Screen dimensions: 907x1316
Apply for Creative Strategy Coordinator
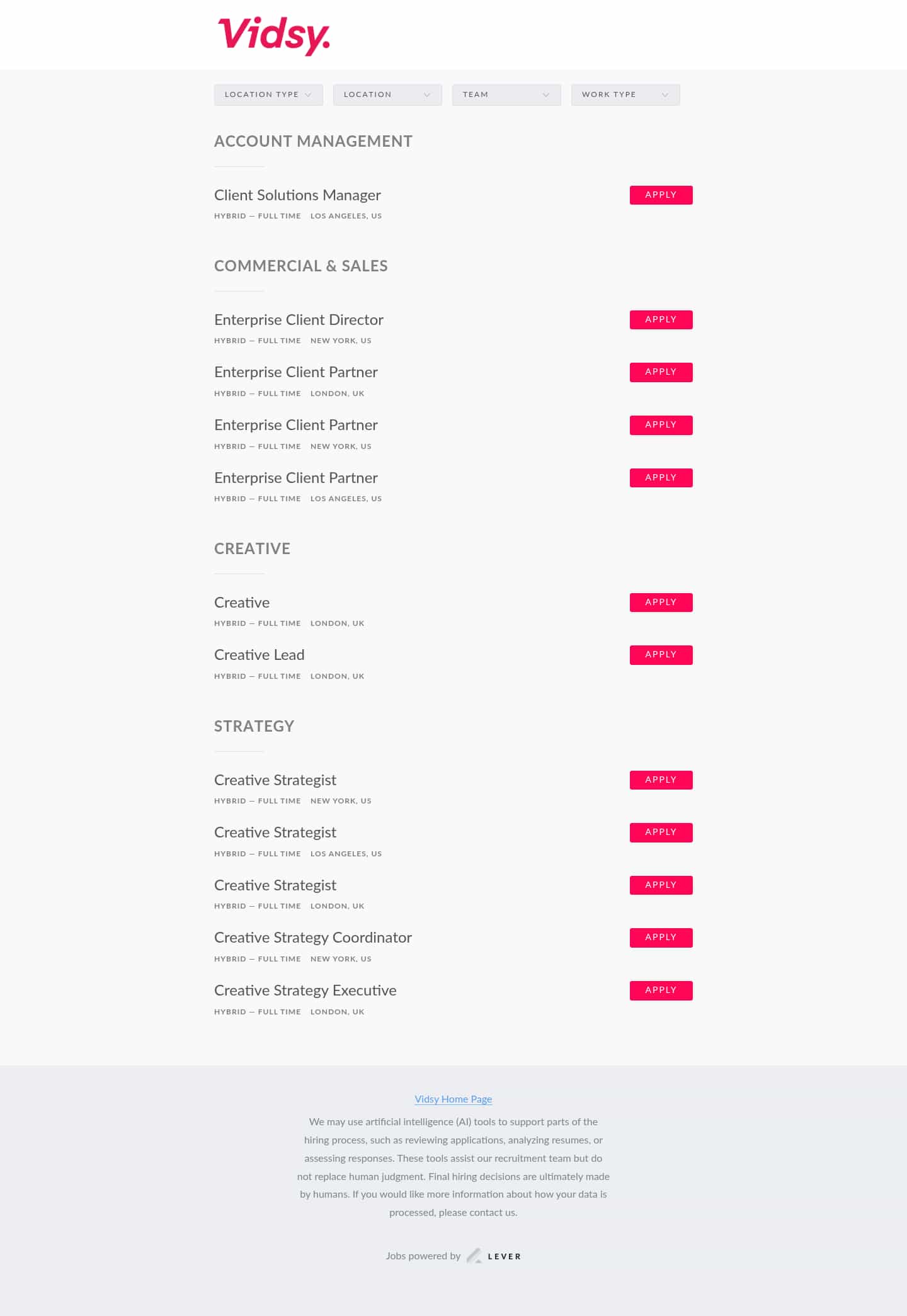pyautogui.click(x=661, y=938)
